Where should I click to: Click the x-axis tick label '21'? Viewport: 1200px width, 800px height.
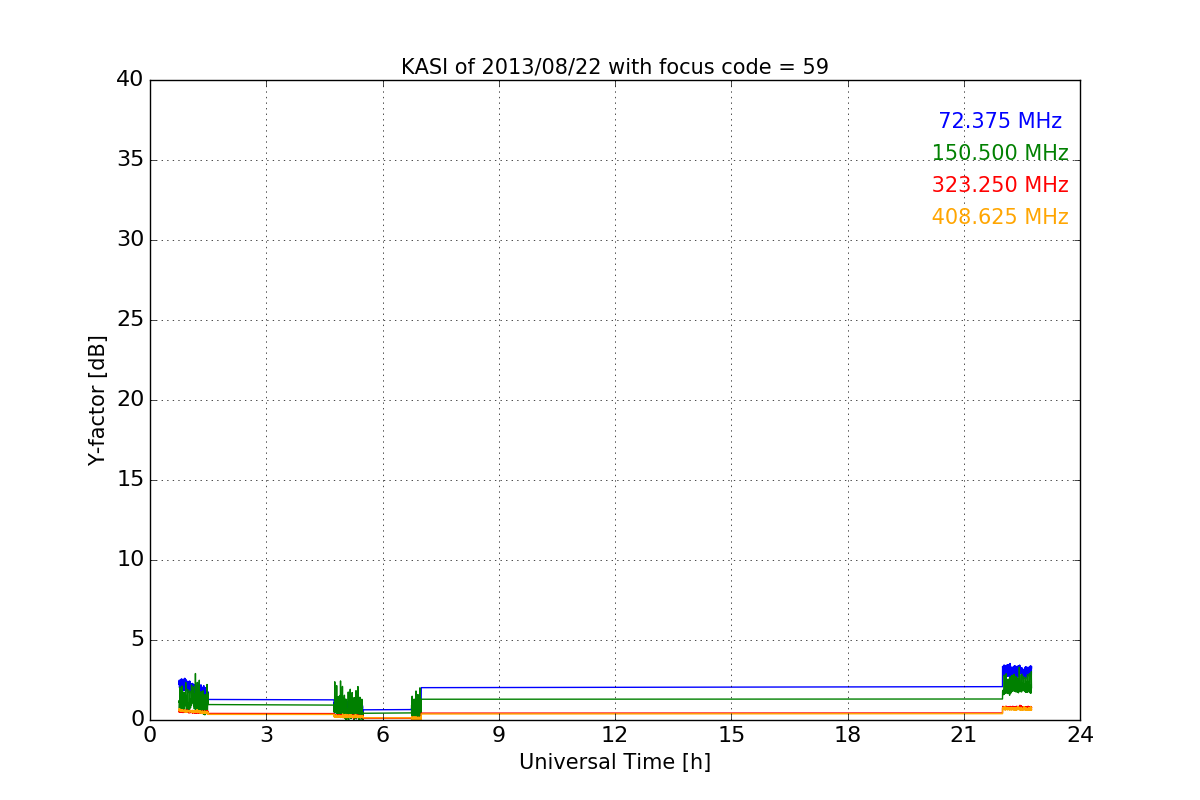964,735
